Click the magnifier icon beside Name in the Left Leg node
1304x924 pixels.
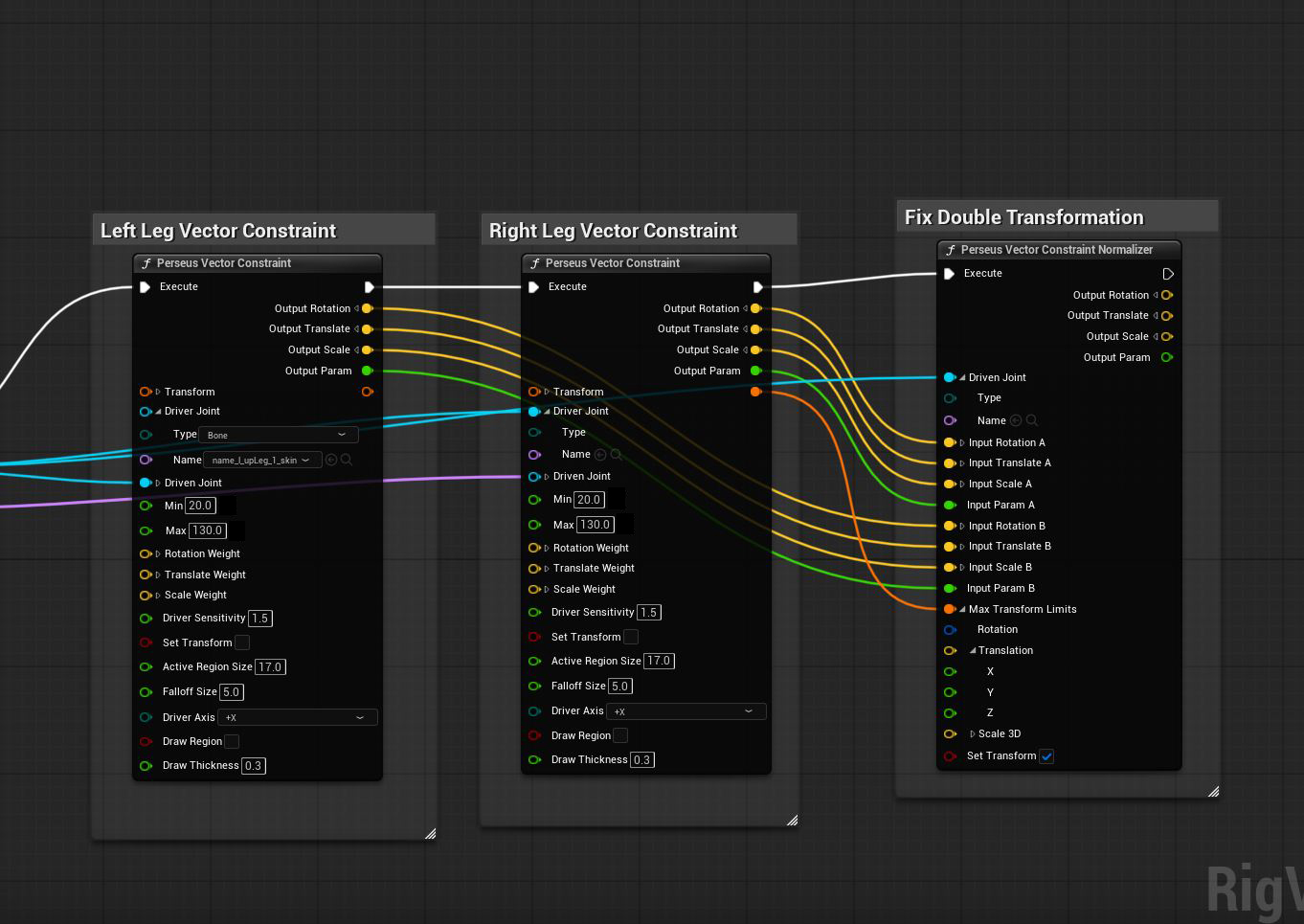pyautogui.click(x=347, y=460)
